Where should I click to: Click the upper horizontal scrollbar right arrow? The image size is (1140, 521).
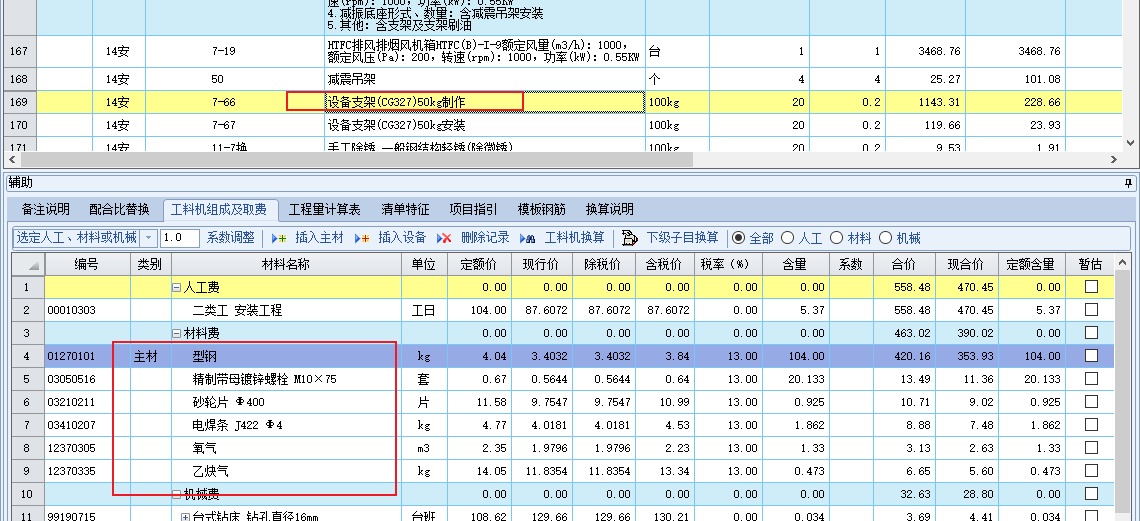1114,159
